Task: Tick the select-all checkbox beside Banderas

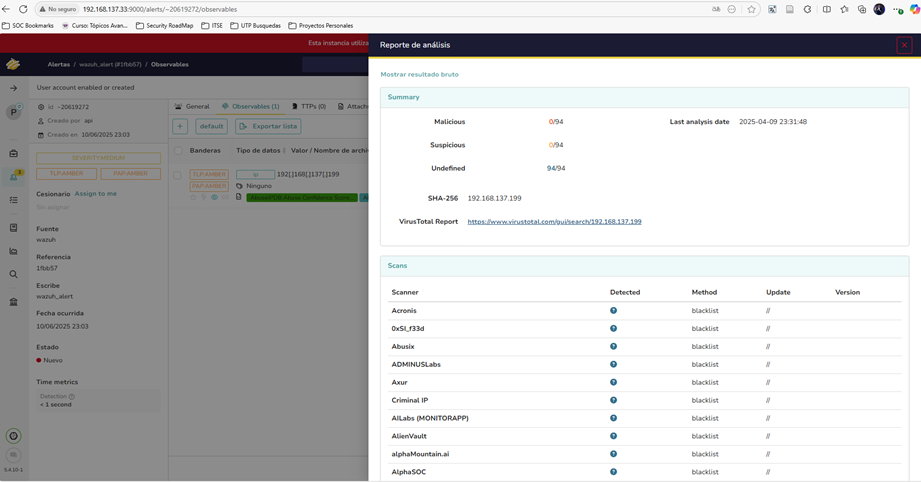Action: (x=178, y=151)
